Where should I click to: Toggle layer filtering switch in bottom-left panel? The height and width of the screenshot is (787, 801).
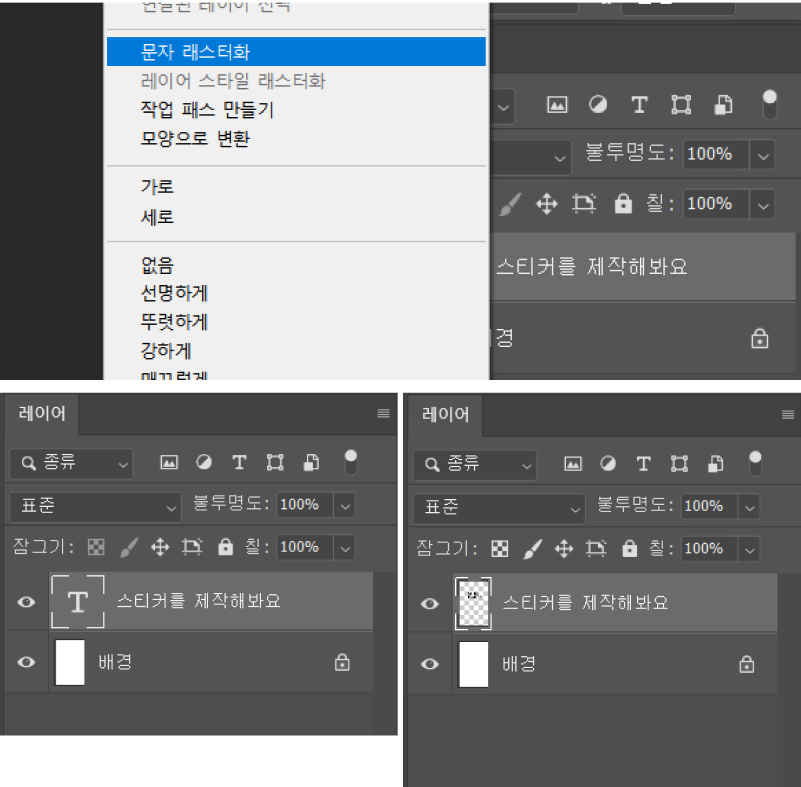350,461
